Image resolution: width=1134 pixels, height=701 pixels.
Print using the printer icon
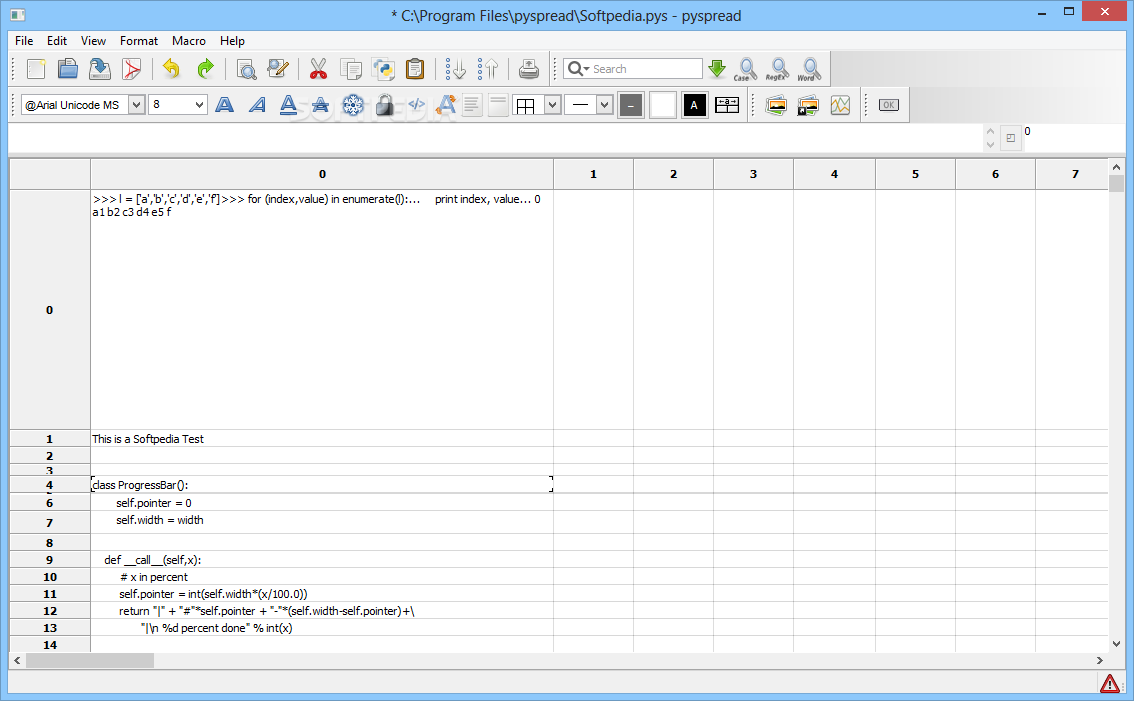529,69
